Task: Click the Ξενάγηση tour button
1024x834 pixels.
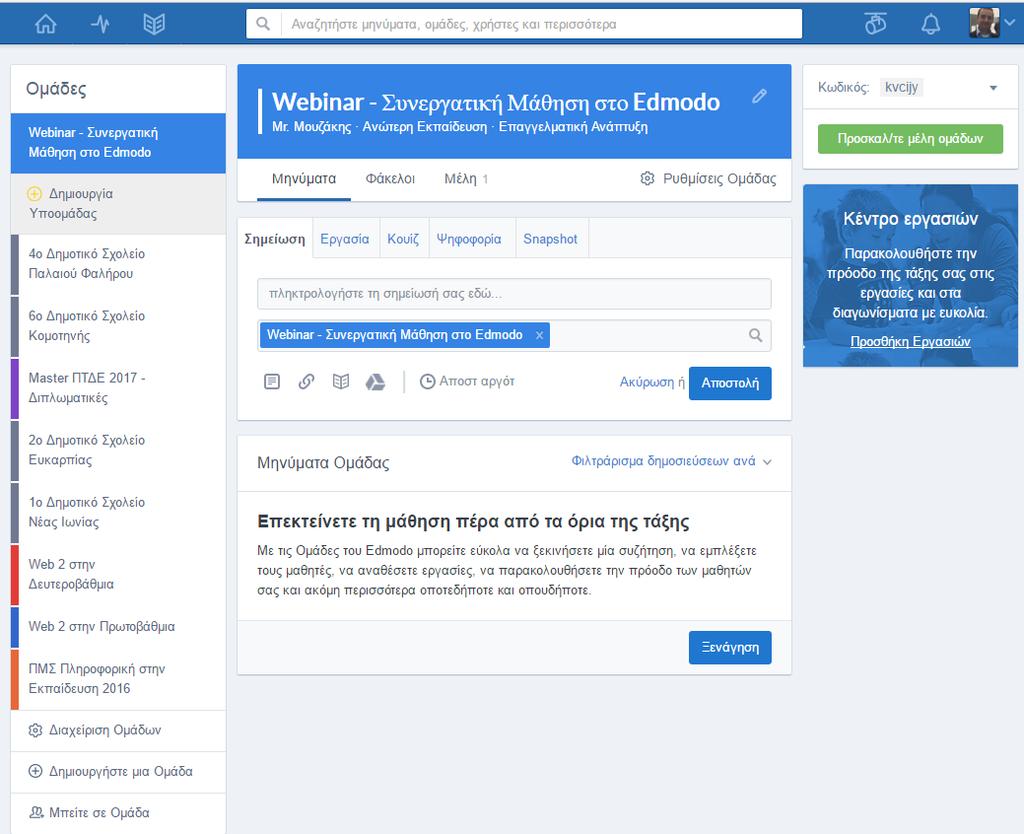Action: (730, 647)
